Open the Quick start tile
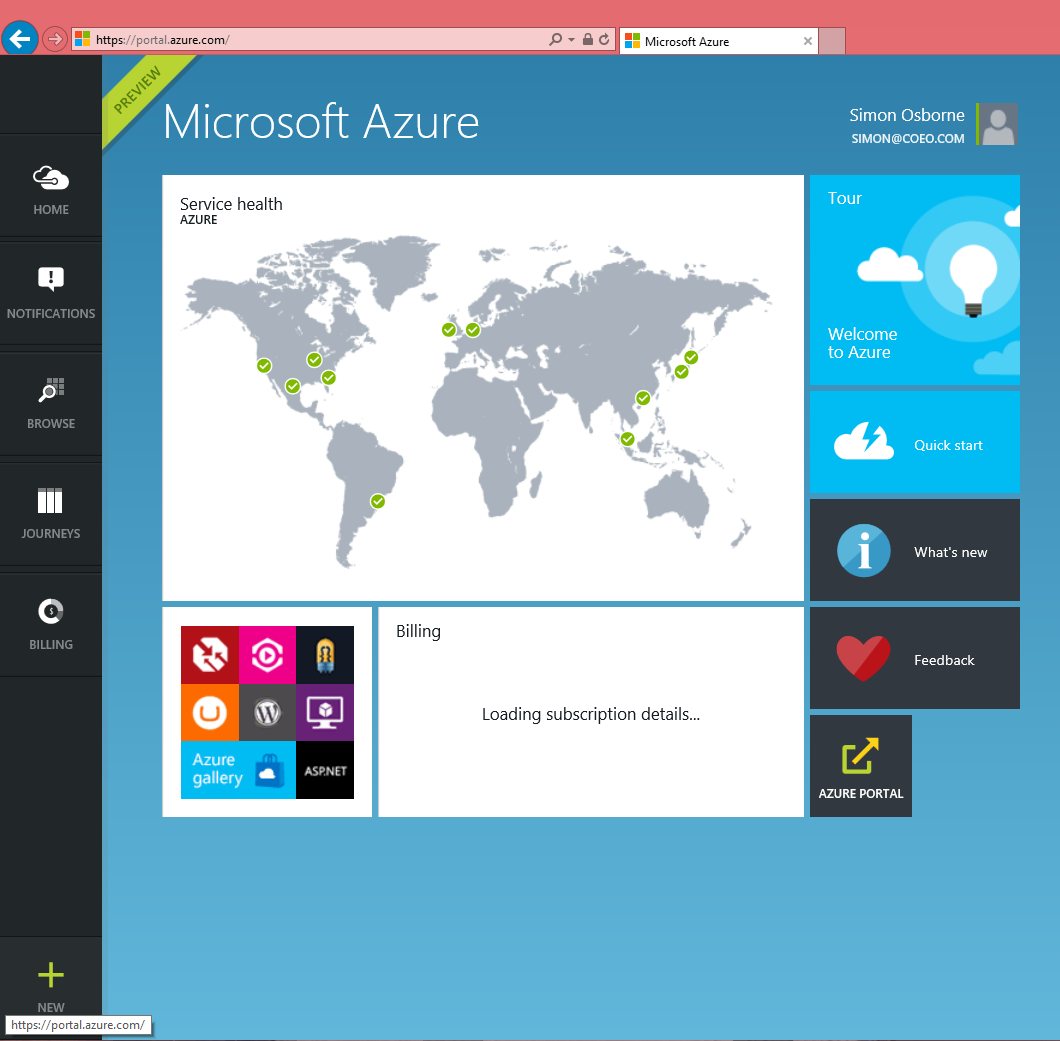This screenshot has height=1041, width=1060. (915, 442)
